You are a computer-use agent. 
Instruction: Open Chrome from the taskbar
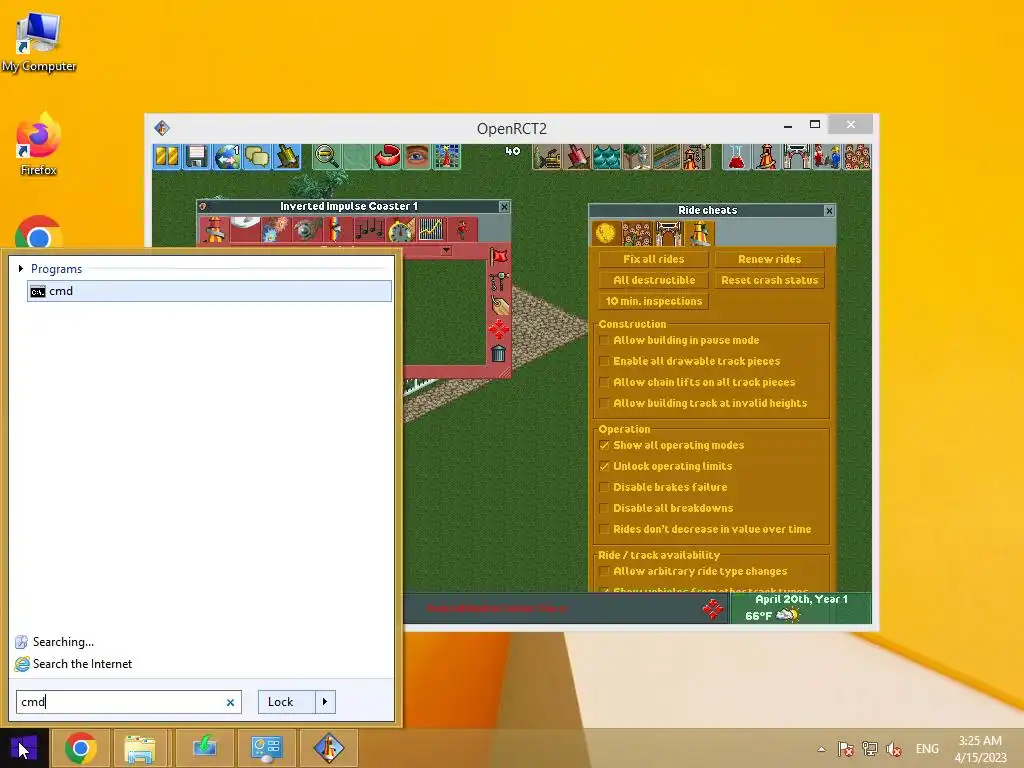80,748
